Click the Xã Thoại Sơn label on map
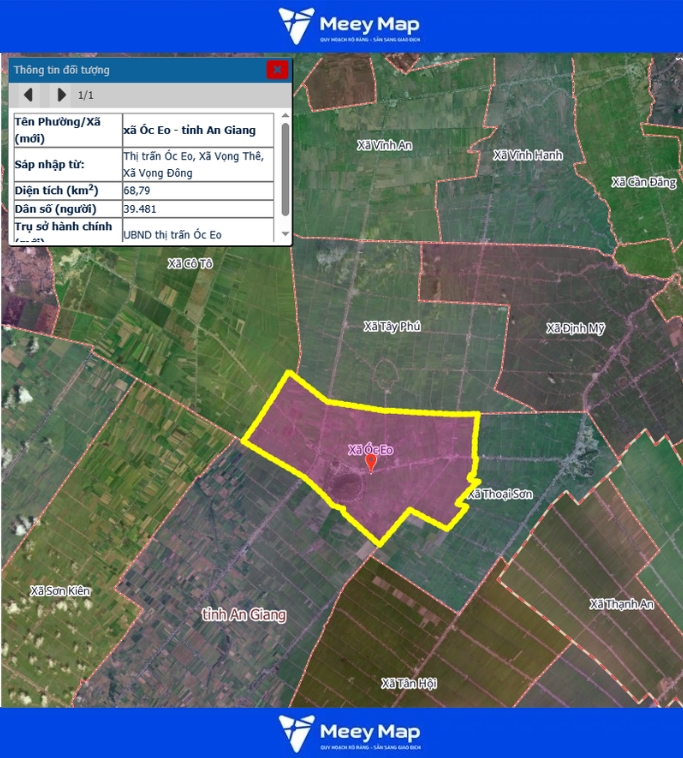 point(500,495)
